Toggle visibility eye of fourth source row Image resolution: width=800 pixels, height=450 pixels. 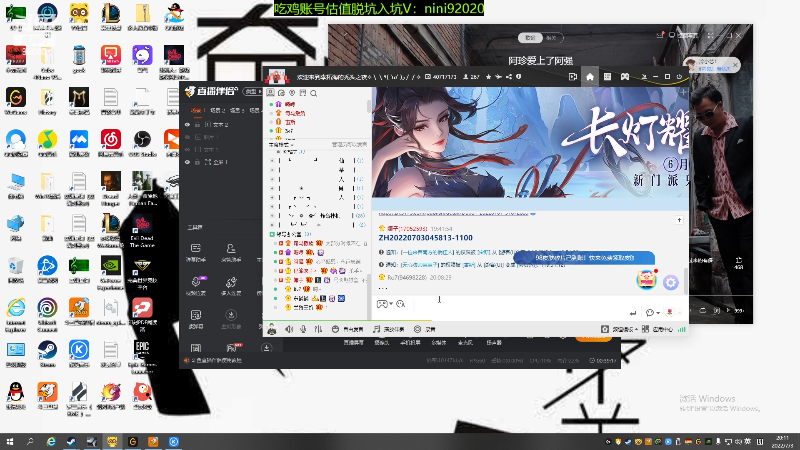point(187,162)
